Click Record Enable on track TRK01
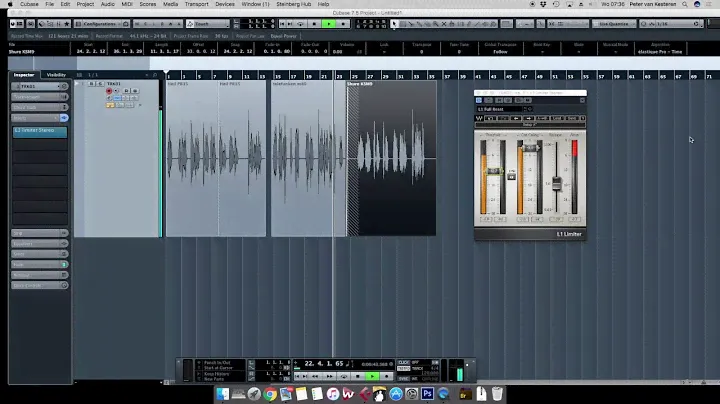The width and height of the screenshot is (720, 404). (x=109, y=91)
